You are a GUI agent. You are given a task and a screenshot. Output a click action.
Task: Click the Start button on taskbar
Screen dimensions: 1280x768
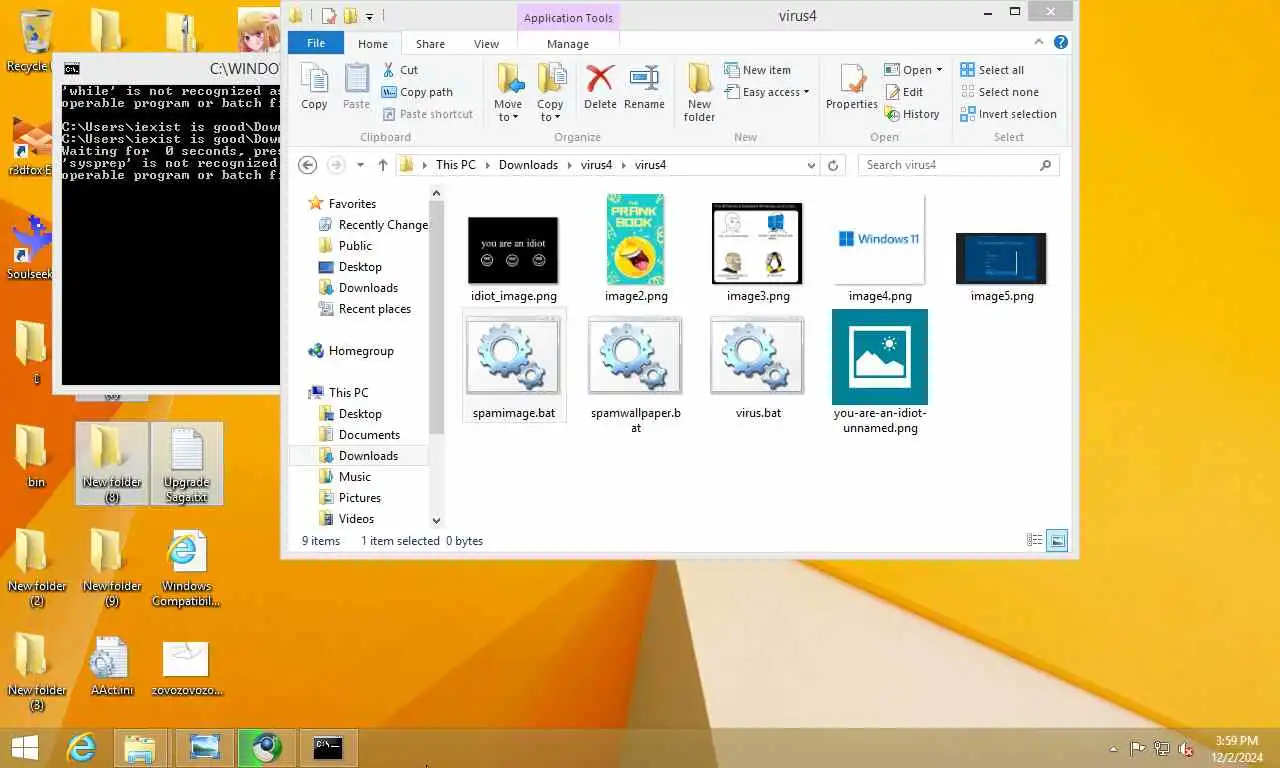click(24, 748)
